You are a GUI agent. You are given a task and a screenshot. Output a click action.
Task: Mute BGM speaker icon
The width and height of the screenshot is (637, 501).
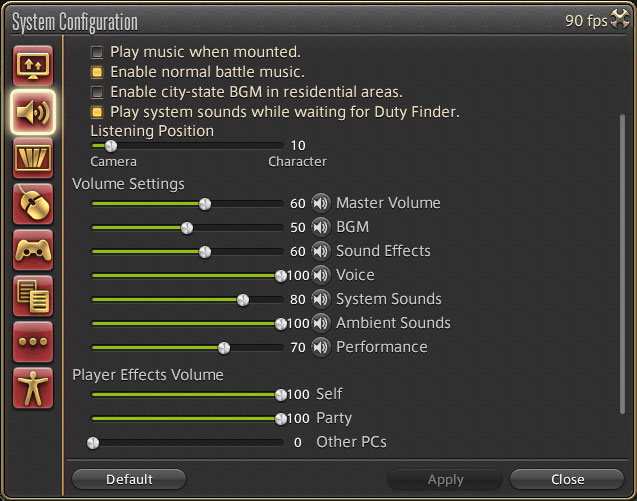tap(321, 227)
